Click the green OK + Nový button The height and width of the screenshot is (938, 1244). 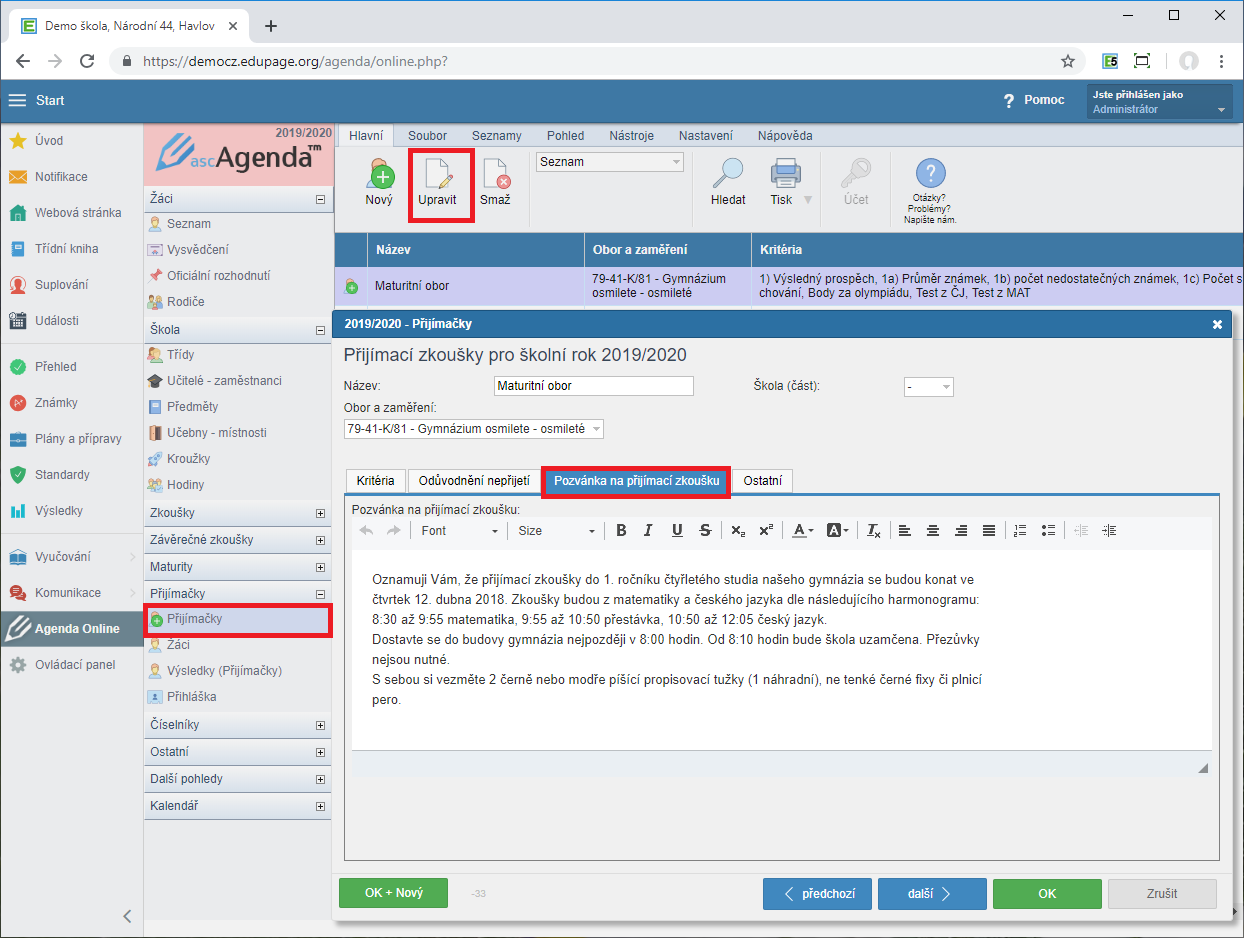(395, 893)
